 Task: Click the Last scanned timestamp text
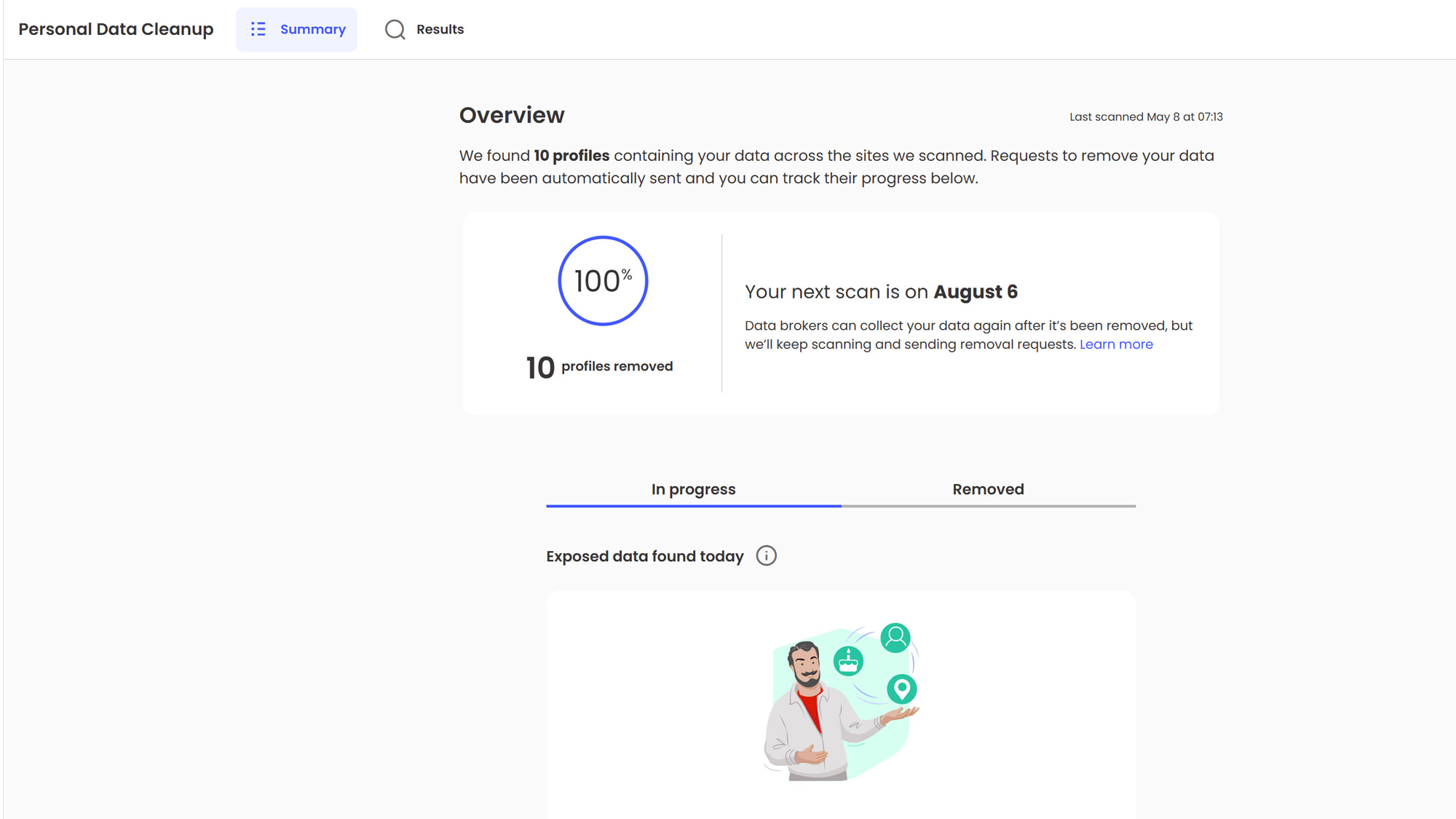(1146, 116)
